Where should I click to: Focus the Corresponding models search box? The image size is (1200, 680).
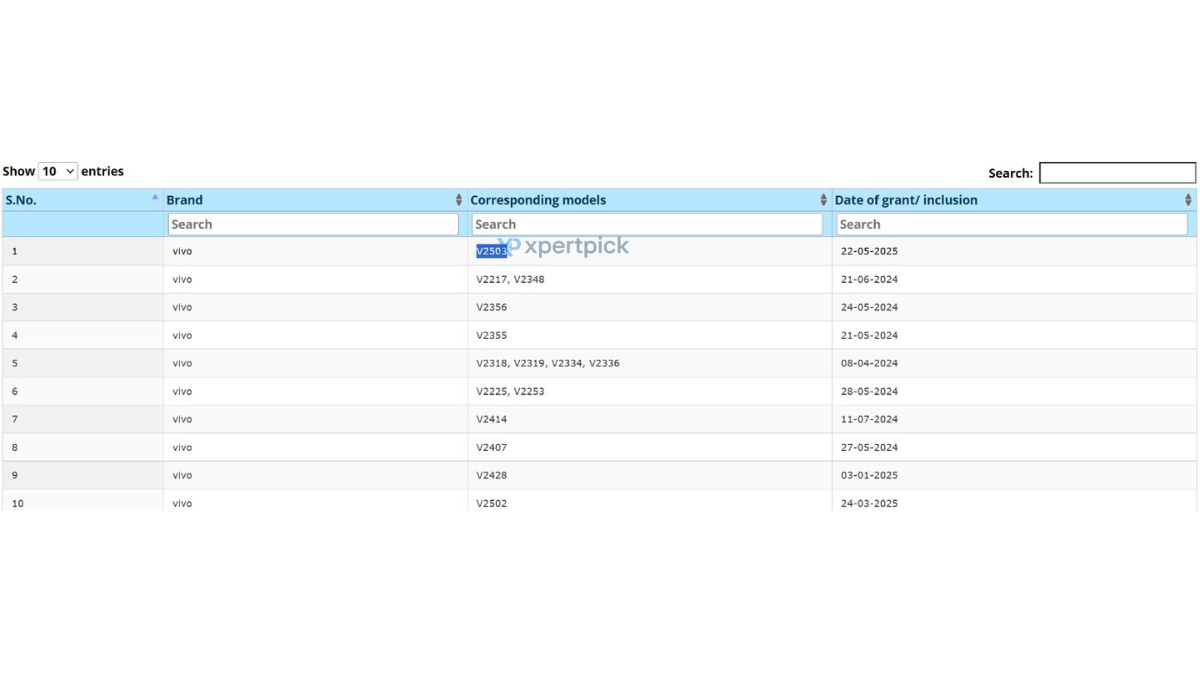(x=647, y=225)
